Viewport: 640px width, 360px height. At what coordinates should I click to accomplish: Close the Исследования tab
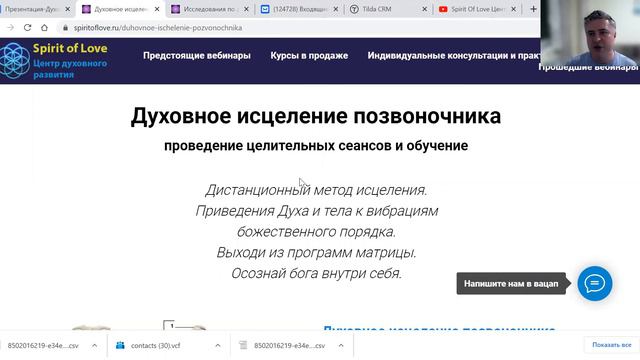pyautogui.click(x=246, y=9)
